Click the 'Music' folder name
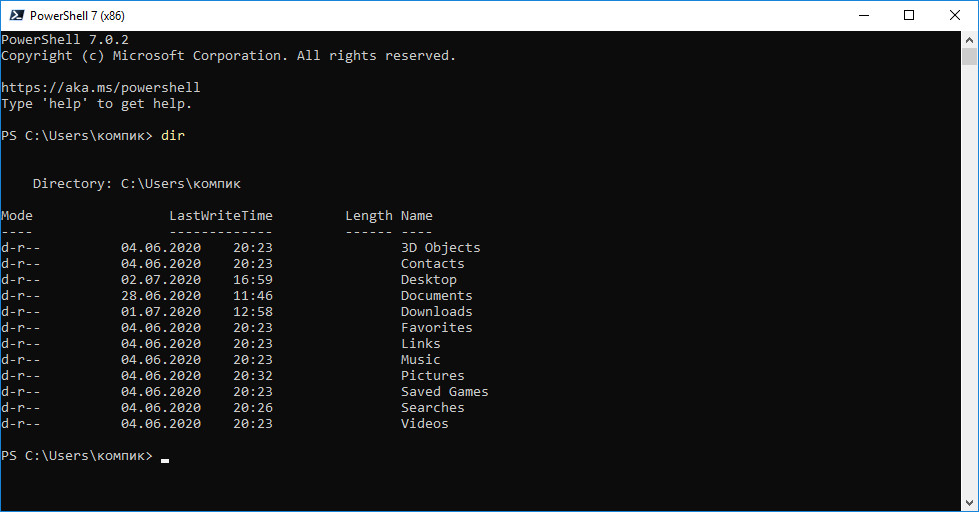The image size is (979, 512). tap(421, 360)
